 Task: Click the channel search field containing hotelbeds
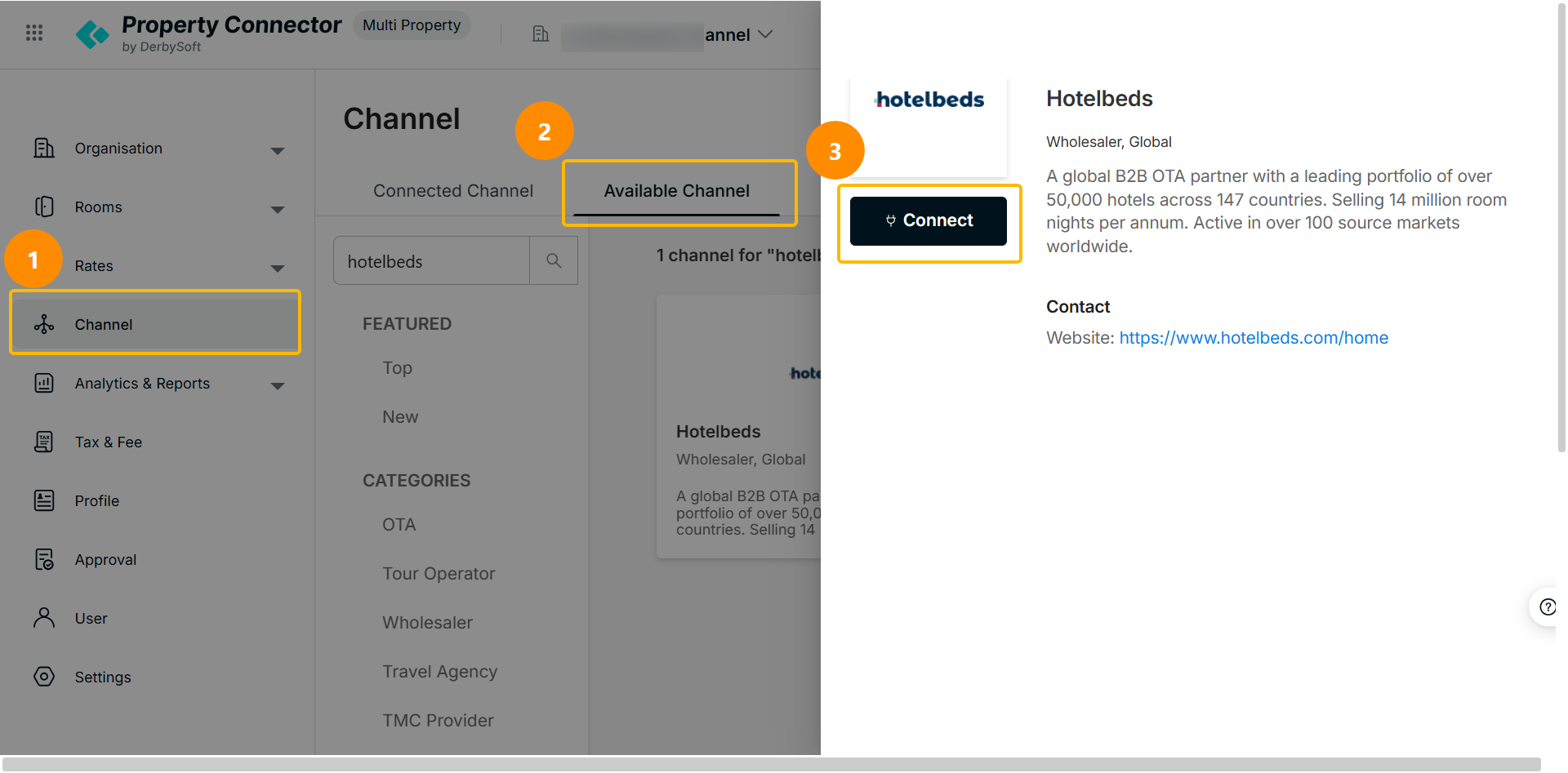432,261
